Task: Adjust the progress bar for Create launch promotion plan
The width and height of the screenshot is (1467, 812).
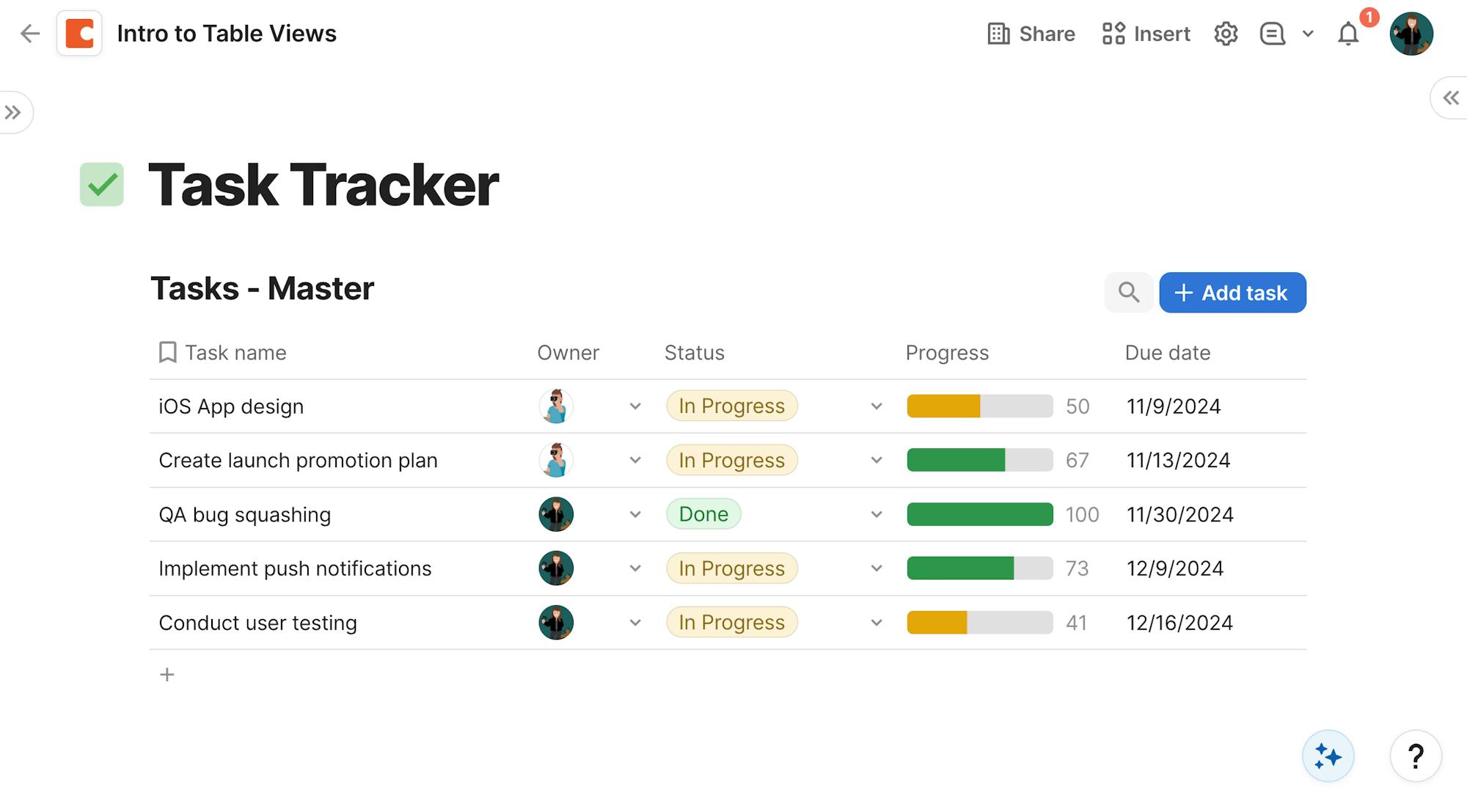Action: click(980, 461)
